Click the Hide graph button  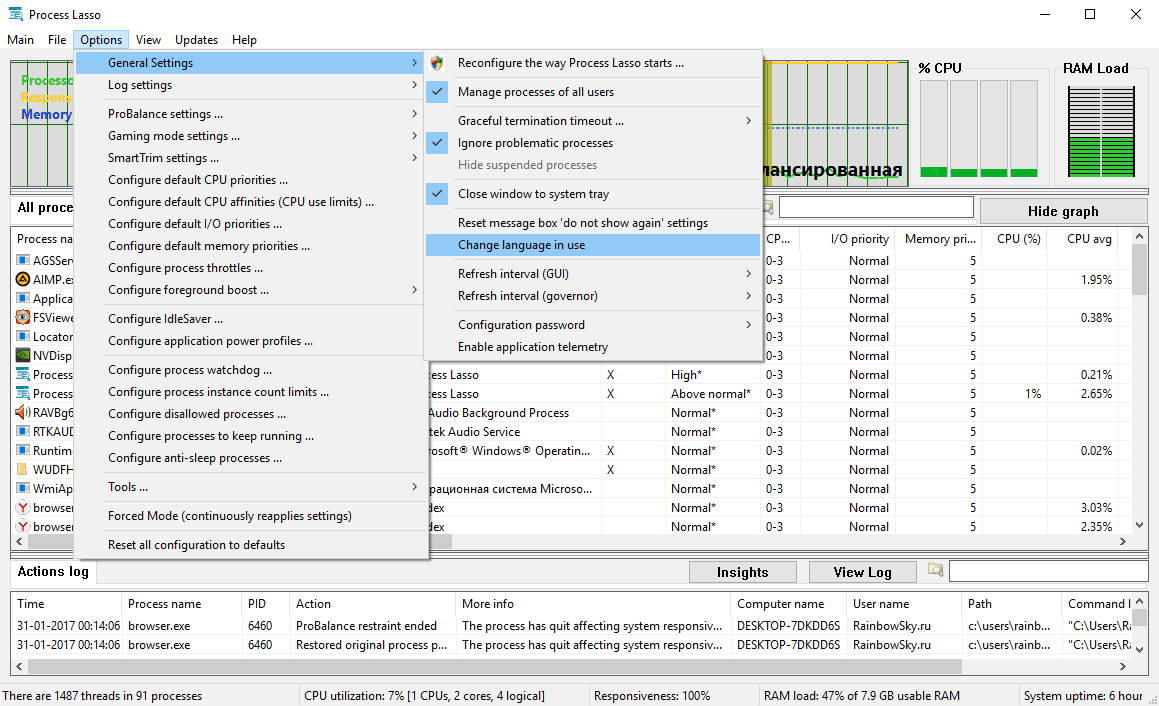[x=1063, y=211]
